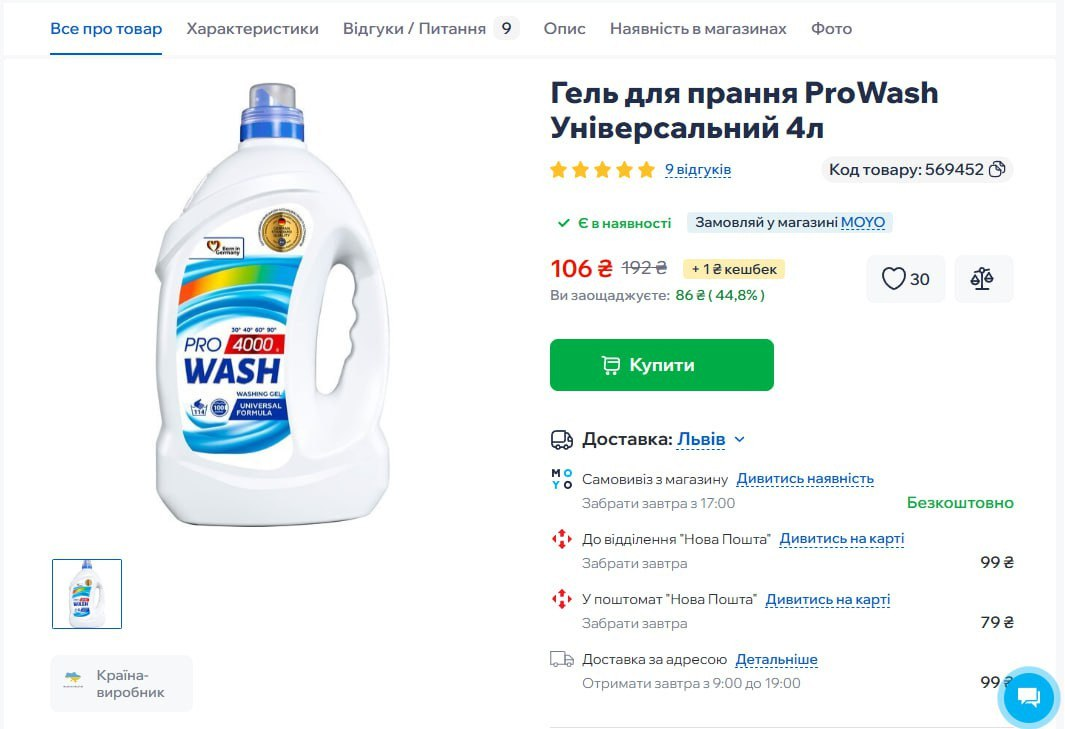This screenshot has height=729, width=1065.
Task: Open the live chat bubble icon
Action: click(x=1028, y=697)
